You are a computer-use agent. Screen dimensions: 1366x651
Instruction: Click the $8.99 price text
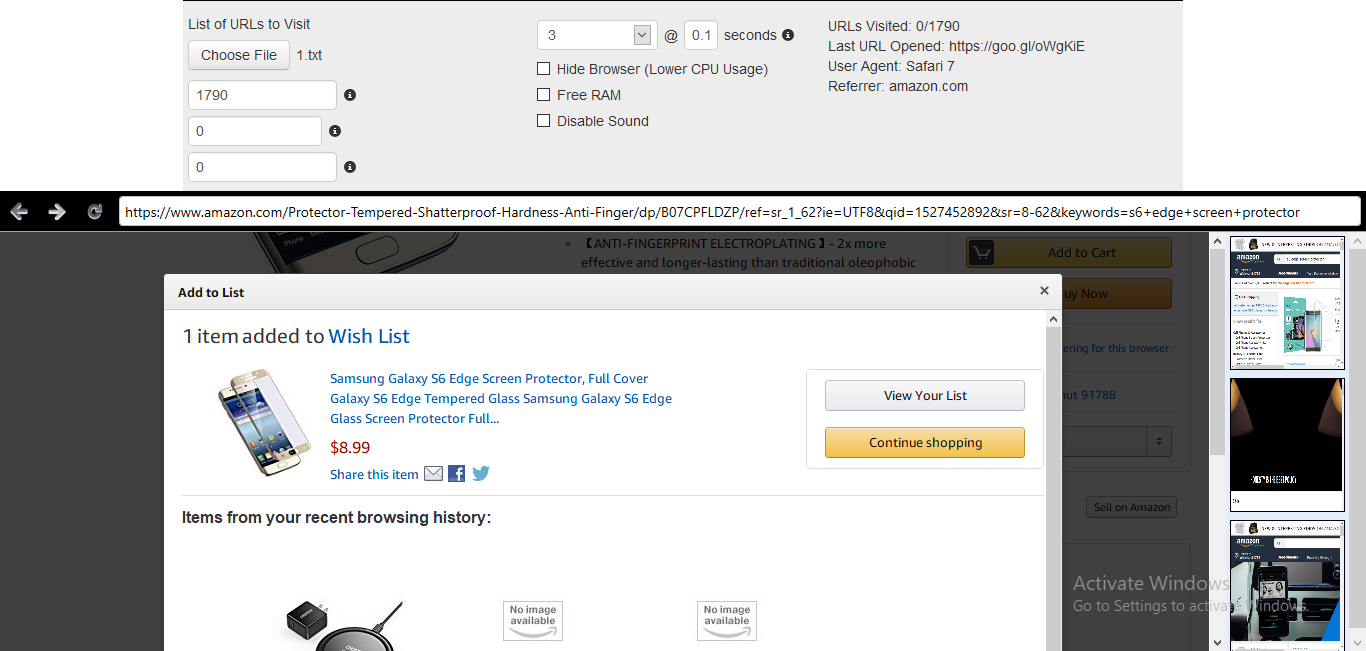350,447
